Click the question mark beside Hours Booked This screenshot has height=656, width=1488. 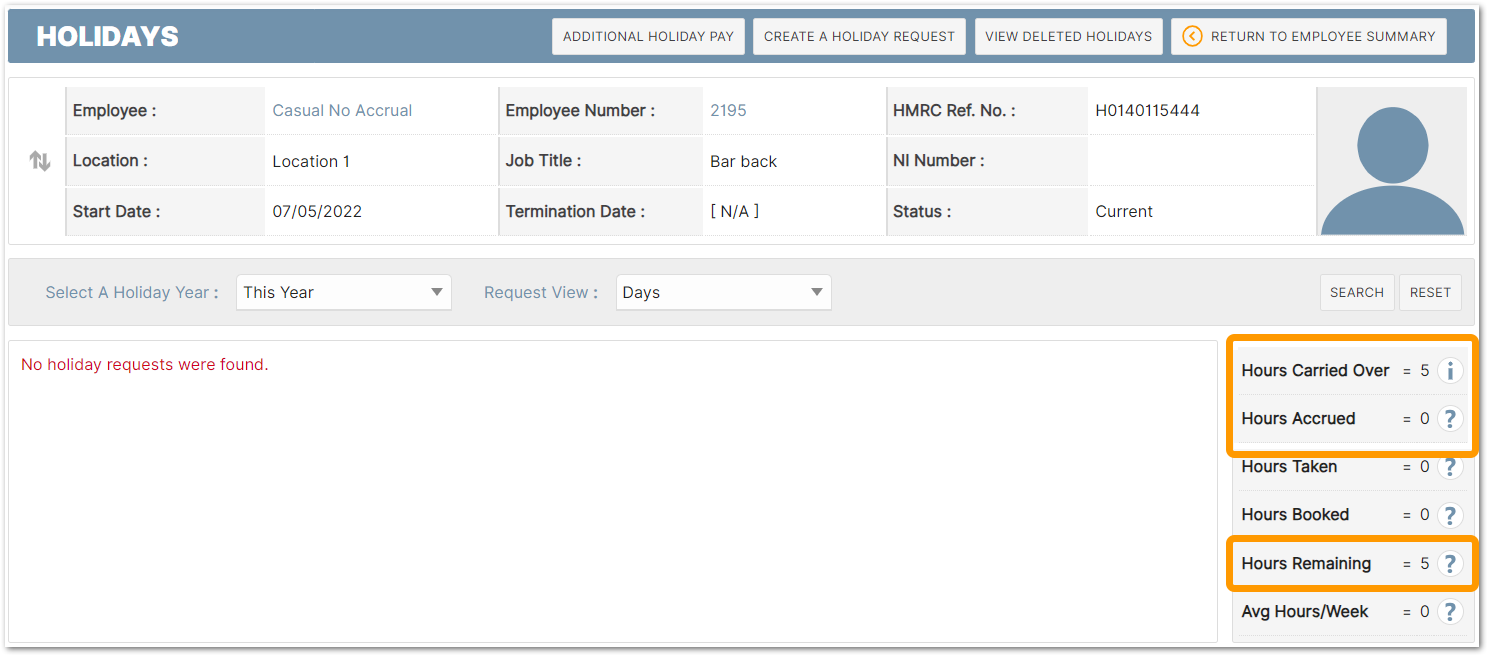pyautogui.click(x=1449, y=515)
